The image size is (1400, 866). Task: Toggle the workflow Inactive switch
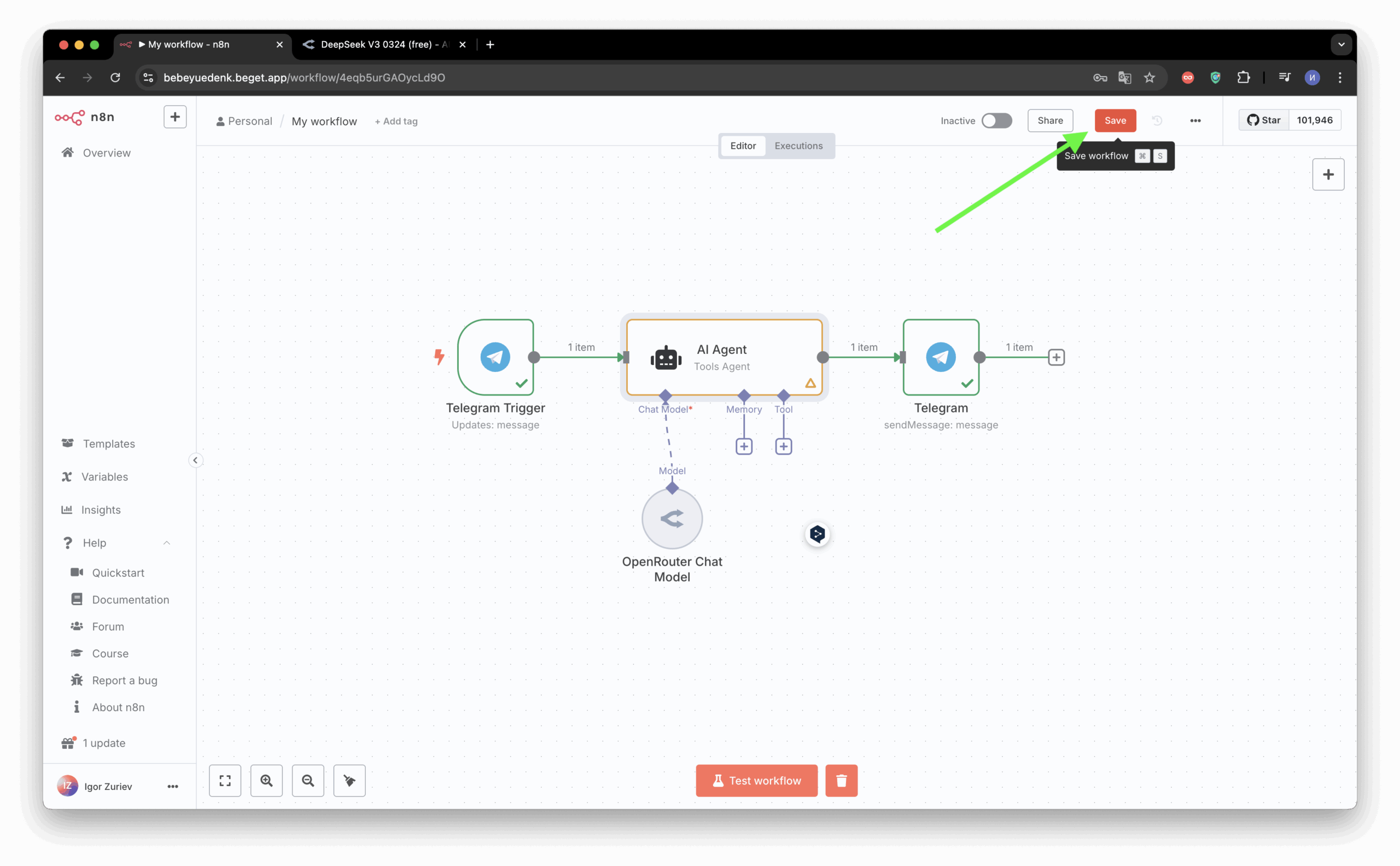click(x=996, y=121)
